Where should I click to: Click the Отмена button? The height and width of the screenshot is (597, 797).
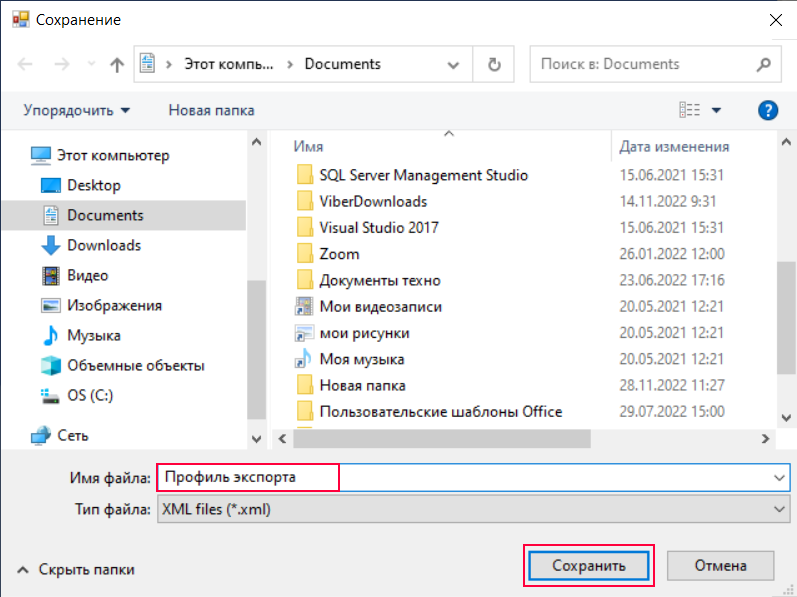point(720,565)
